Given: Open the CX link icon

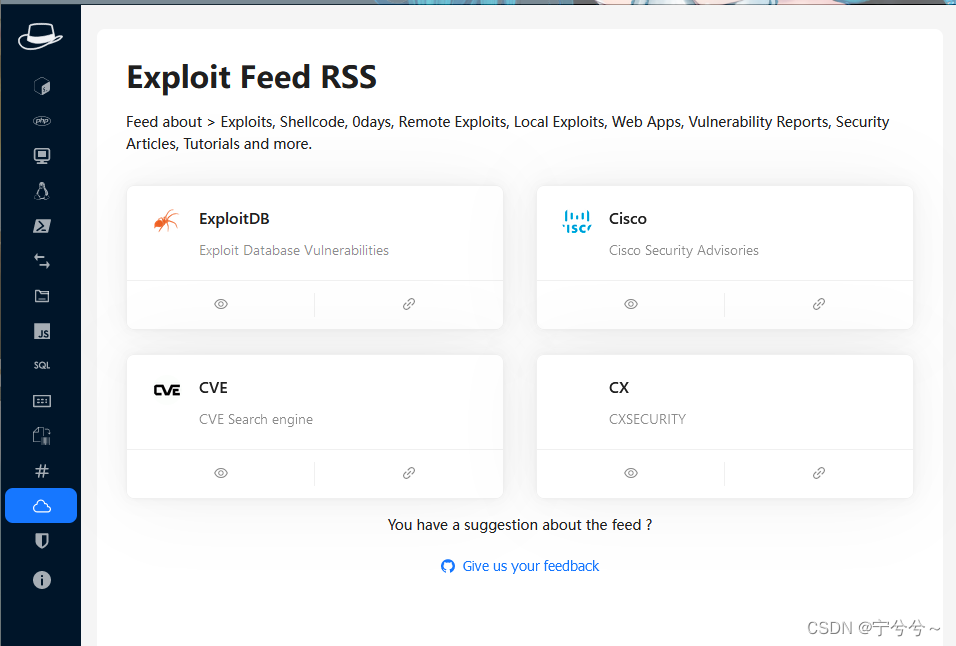Looking at the screenshot, I should (x=819, y=473).
